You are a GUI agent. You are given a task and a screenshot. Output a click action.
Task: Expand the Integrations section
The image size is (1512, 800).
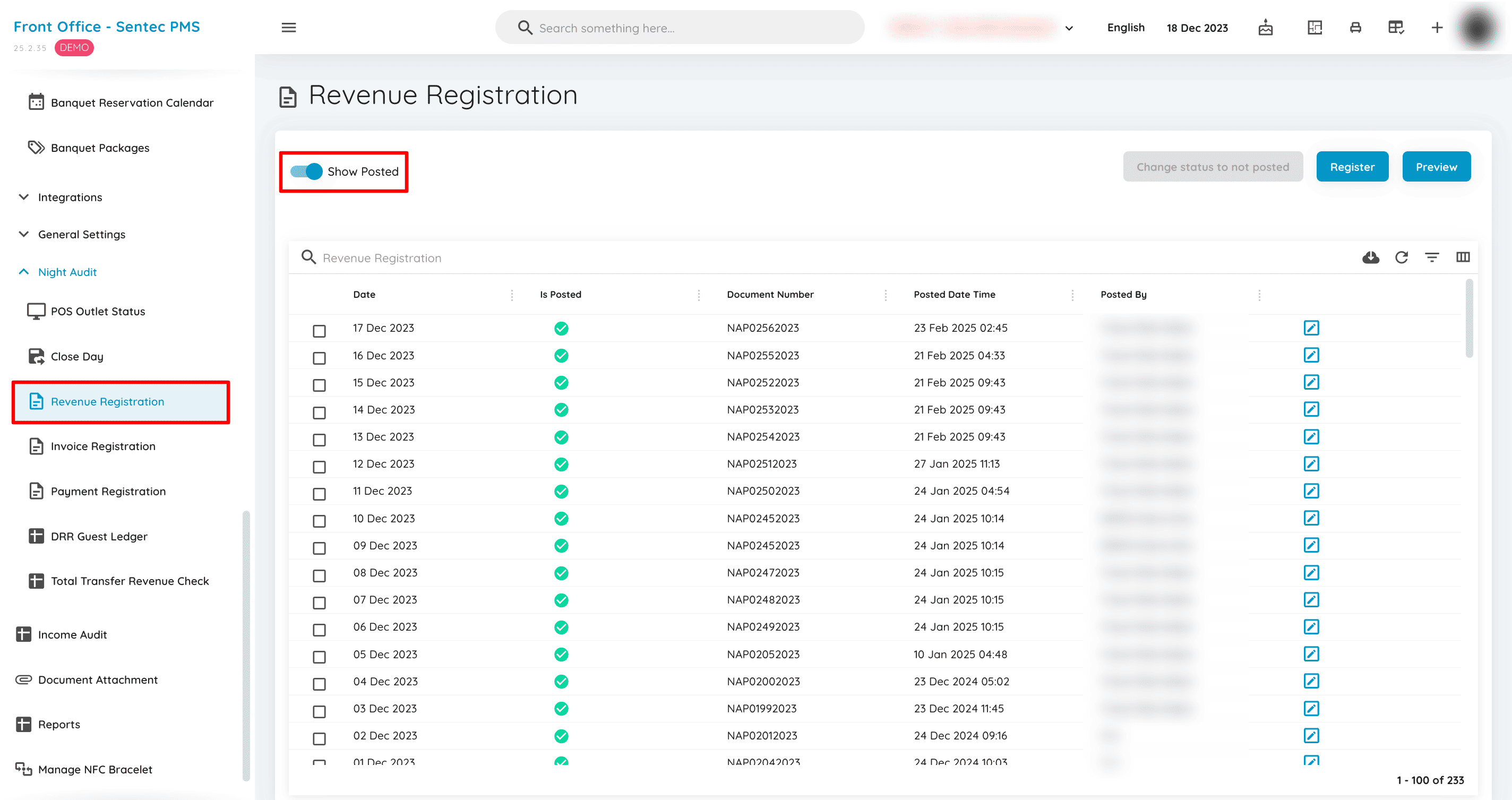61,197
